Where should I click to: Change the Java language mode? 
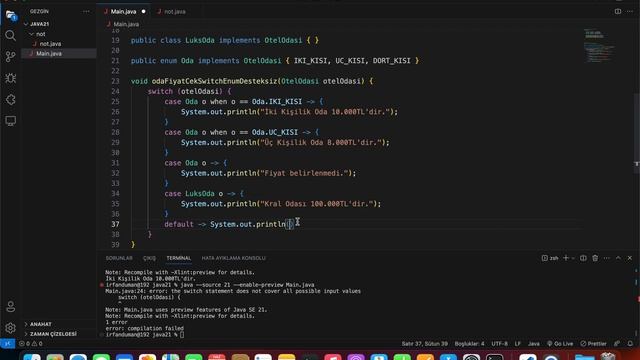[533, 344]
